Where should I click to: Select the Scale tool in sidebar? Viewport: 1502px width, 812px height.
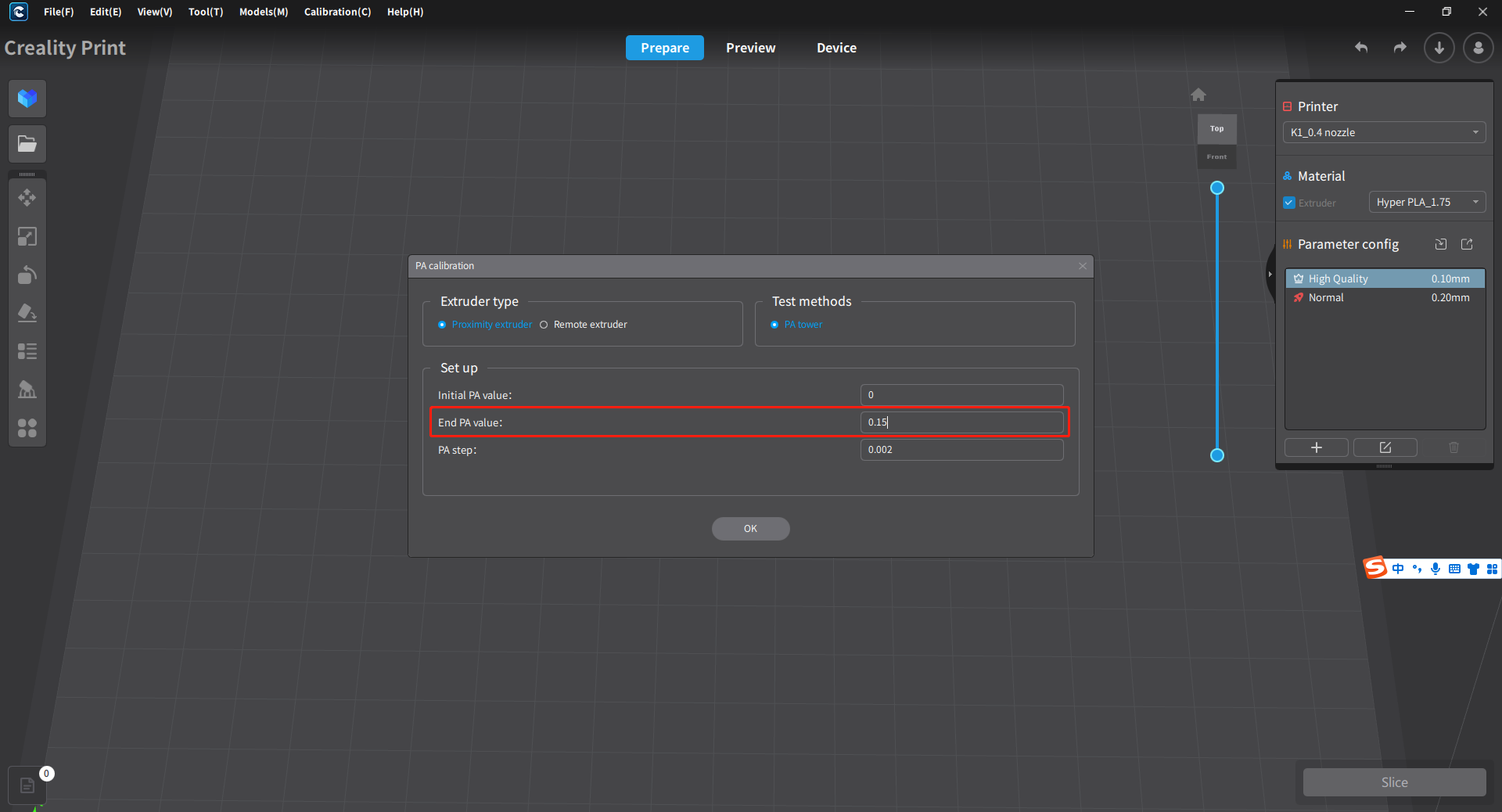click(27, 236)
